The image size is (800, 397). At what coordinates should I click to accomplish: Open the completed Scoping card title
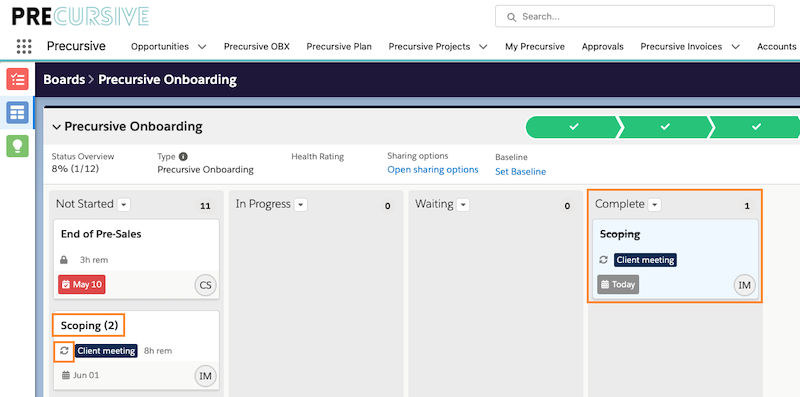(620, 234)
